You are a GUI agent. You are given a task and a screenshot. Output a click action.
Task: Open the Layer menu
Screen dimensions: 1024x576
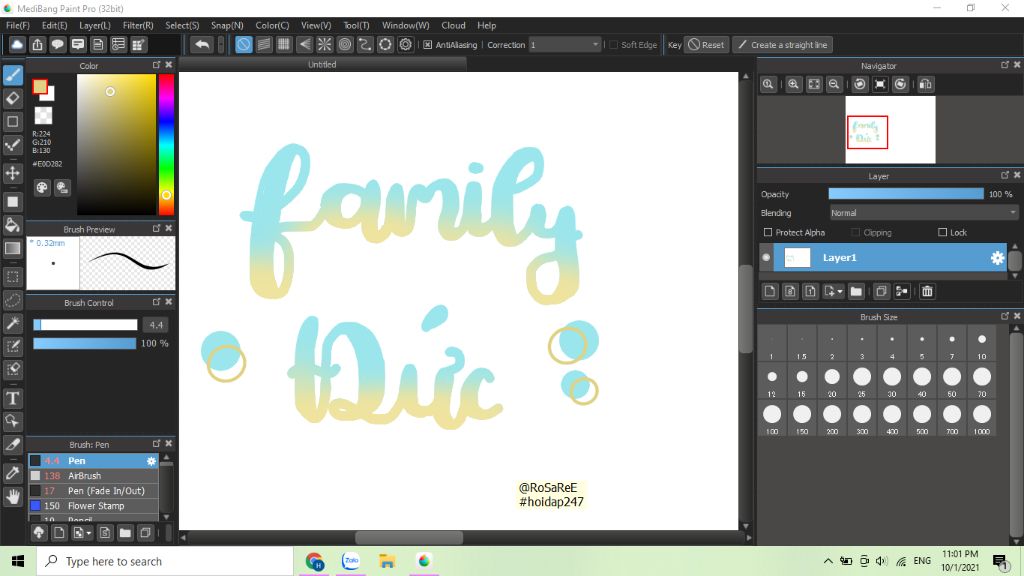coord(95,25)
